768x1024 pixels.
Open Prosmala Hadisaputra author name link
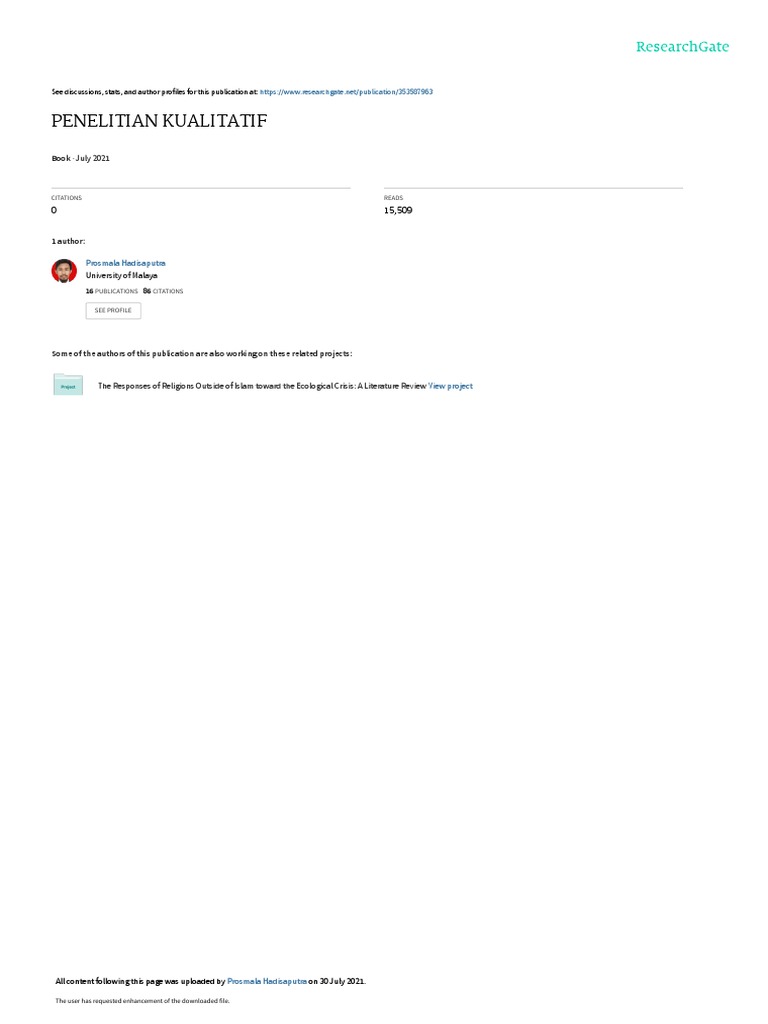pyautogui.click(x=125, y=263)
